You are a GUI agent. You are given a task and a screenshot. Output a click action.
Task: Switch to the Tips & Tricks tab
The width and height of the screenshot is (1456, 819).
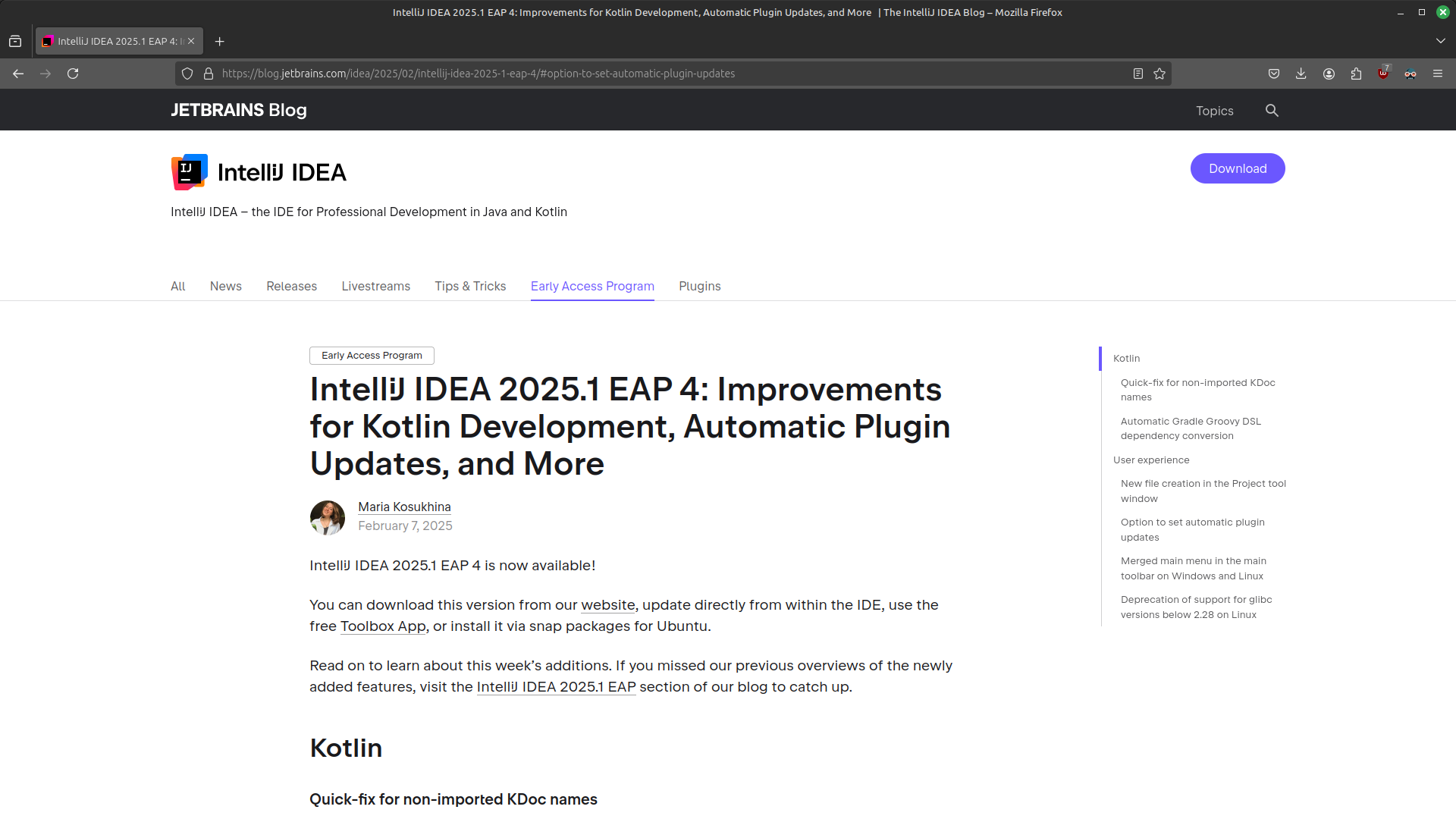pos(470,286)
